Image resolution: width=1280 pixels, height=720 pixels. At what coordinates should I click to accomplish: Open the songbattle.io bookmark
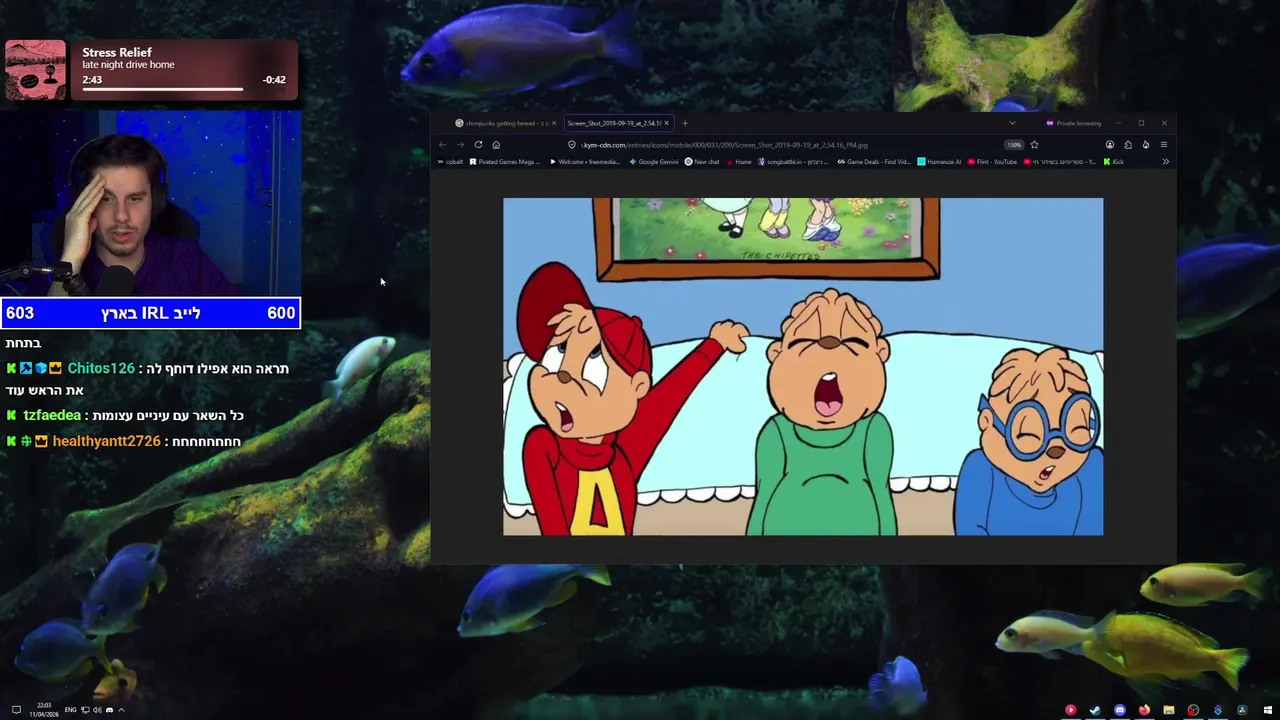tap(795, 162)
